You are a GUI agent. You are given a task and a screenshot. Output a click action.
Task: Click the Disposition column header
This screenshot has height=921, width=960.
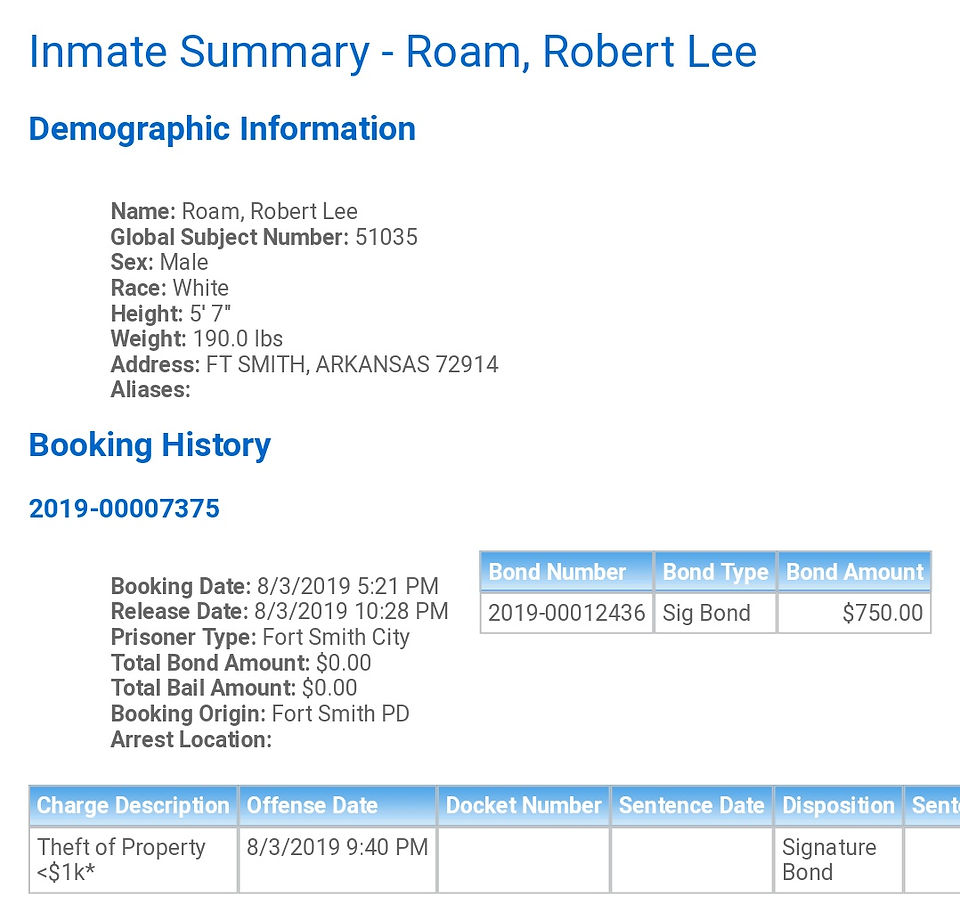tap(838, 805)
